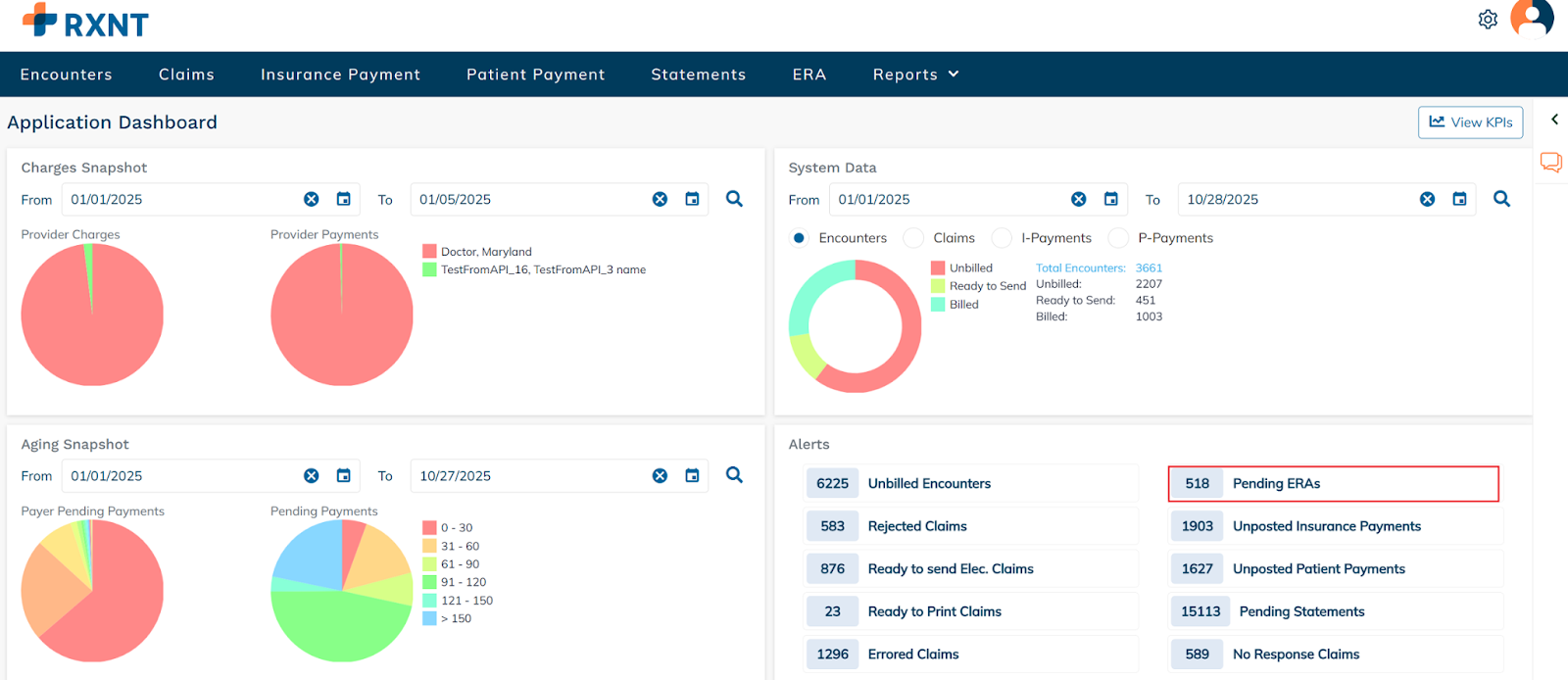Click the Unbilled legend color swatch

(x=938, y=267)
